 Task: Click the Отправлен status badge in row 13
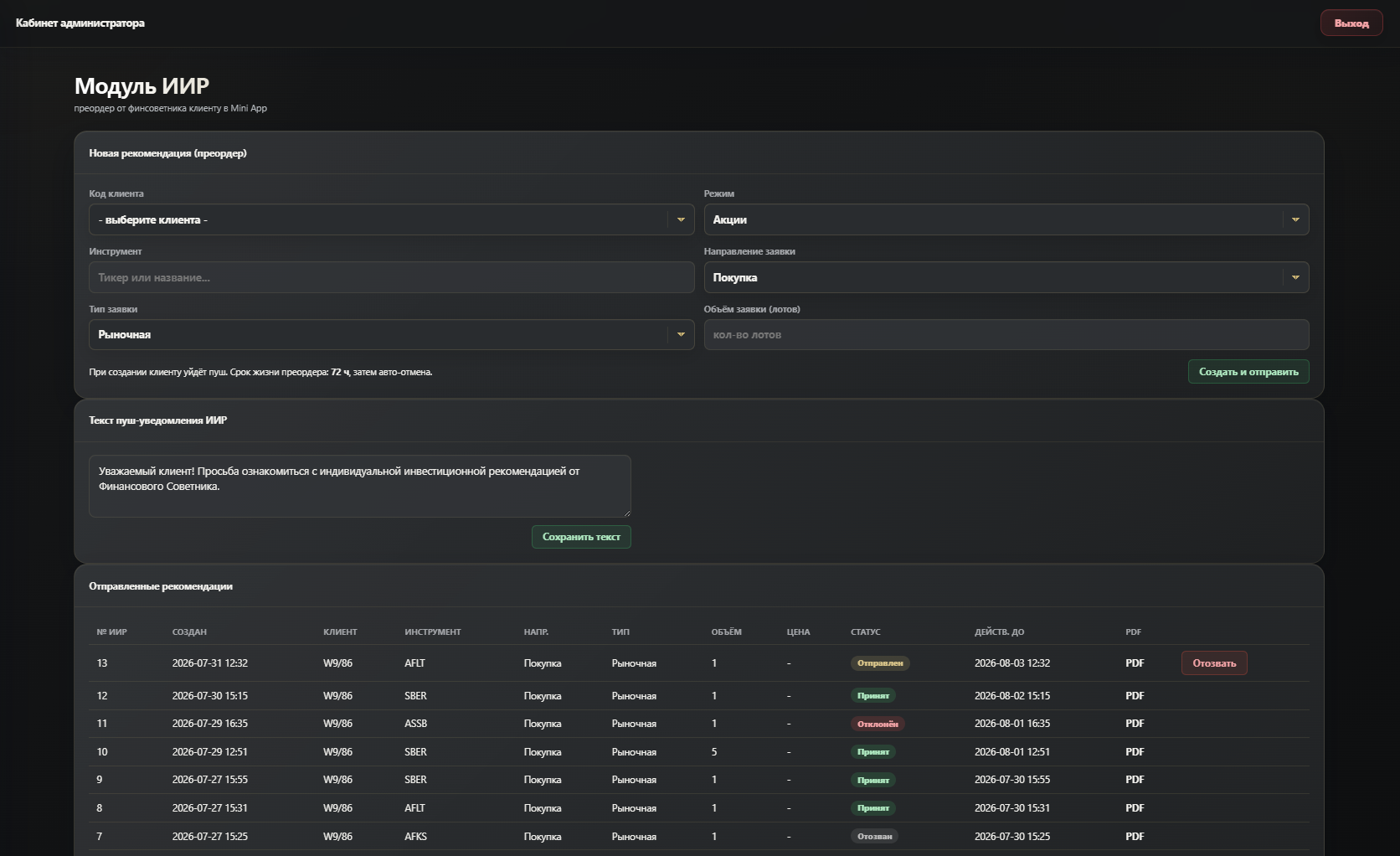(x=880, y=663)
